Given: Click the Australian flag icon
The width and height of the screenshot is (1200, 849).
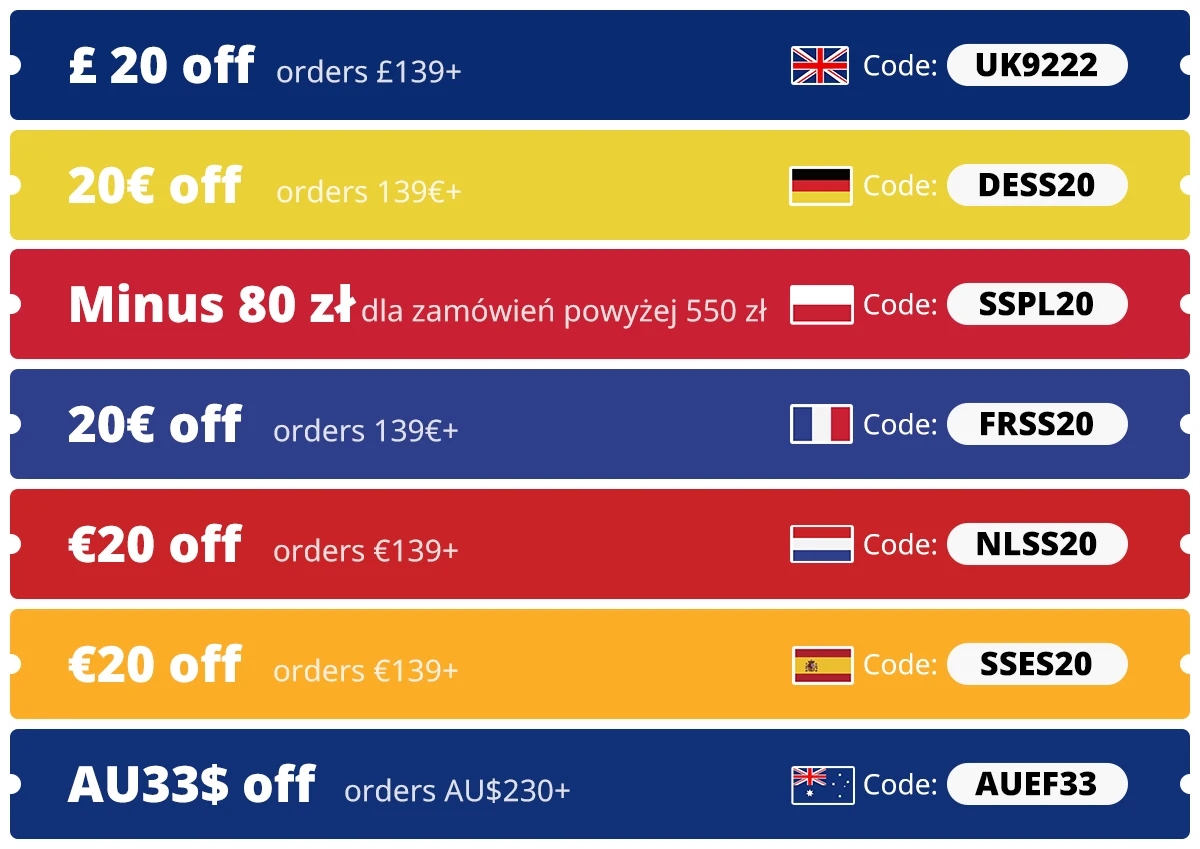Looking at the screenshot, I should pos(822,785).
